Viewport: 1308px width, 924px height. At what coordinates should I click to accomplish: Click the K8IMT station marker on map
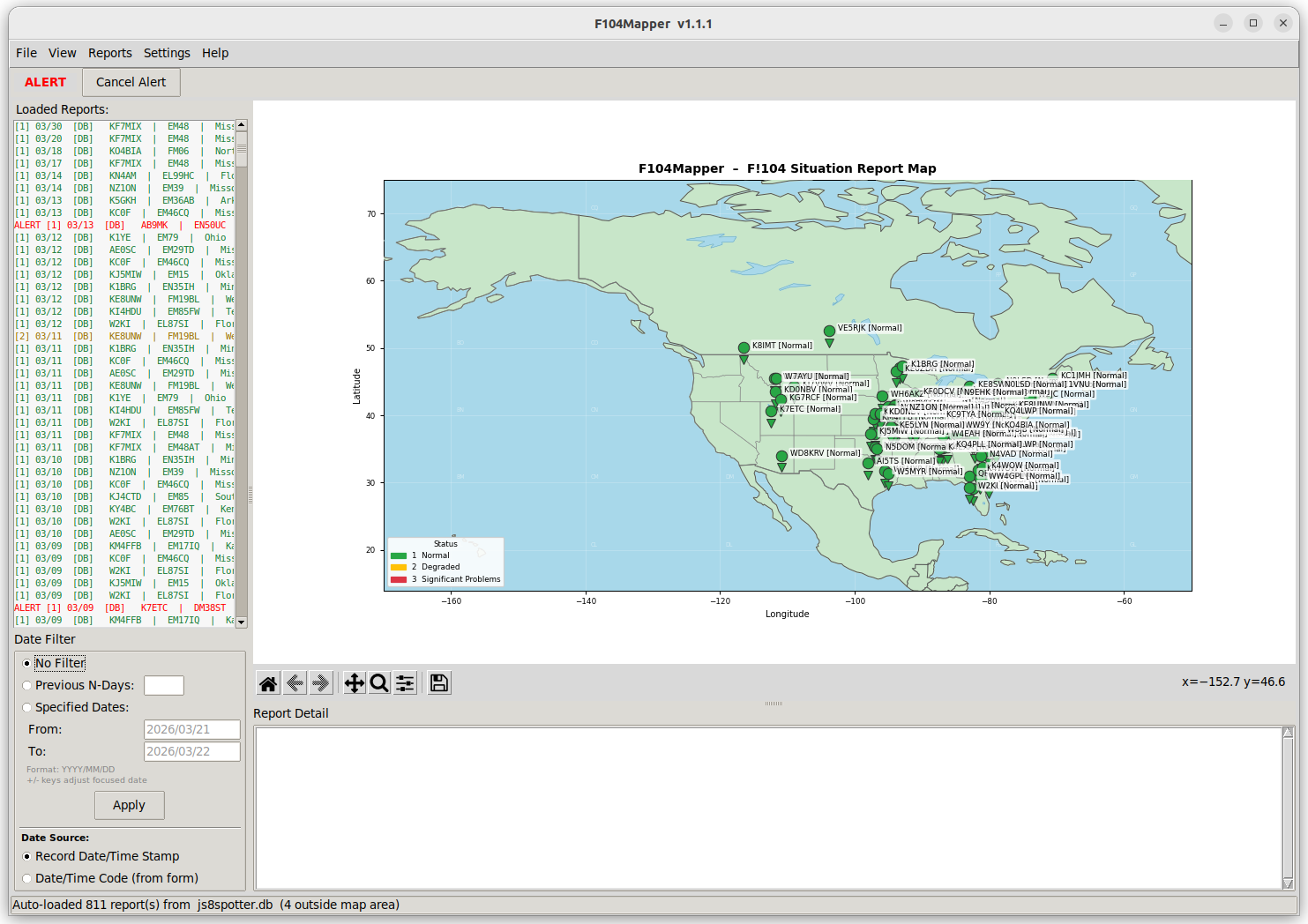[x=744, y=348]
